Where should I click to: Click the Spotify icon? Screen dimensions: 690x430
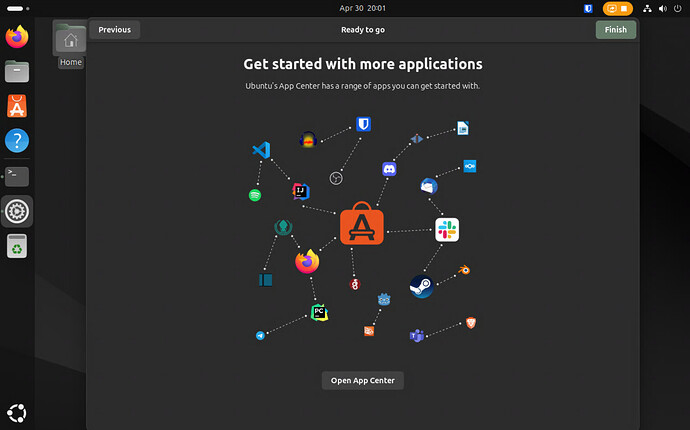(x=255, y=195)
